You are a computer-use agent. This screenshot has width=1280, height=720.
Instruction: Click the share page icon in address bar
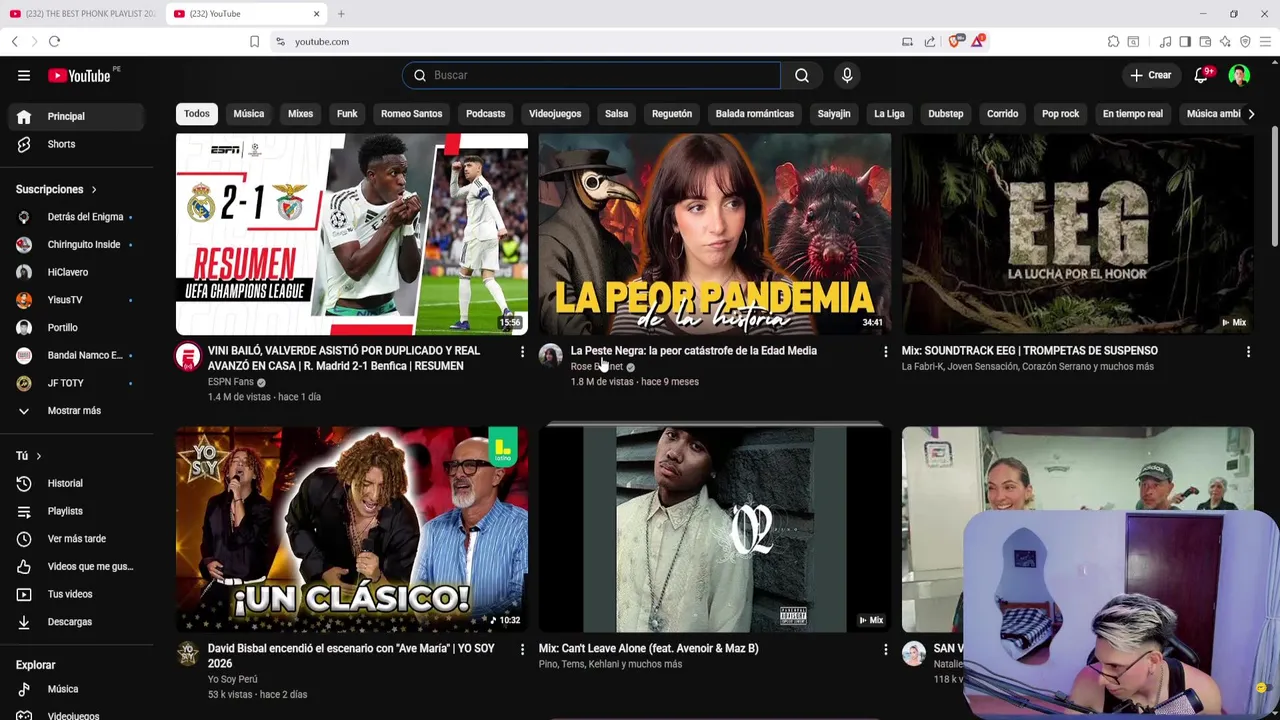tap(930, 41)
